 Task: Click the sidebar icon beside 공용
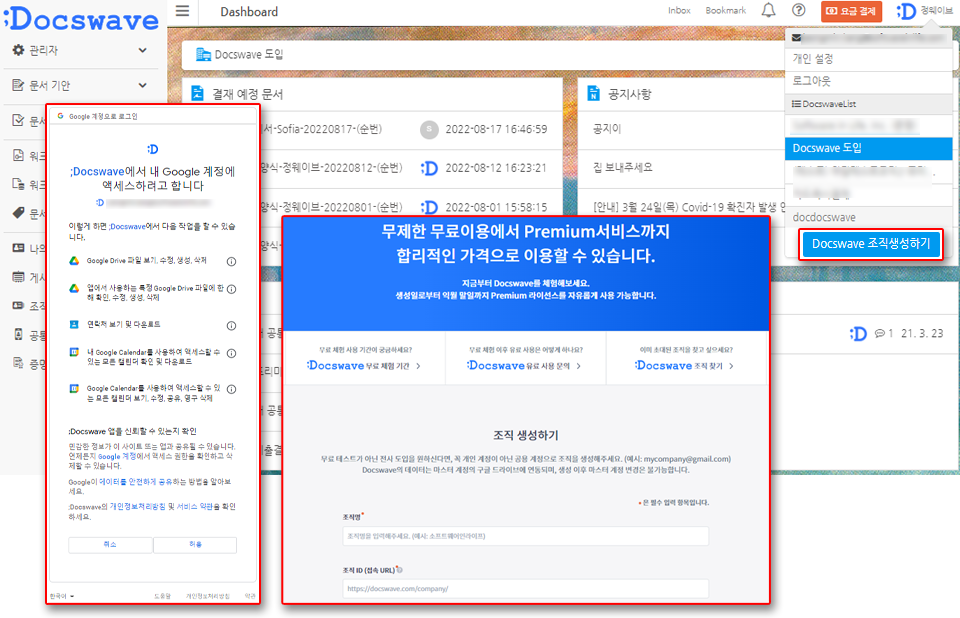tap(18, 334)
